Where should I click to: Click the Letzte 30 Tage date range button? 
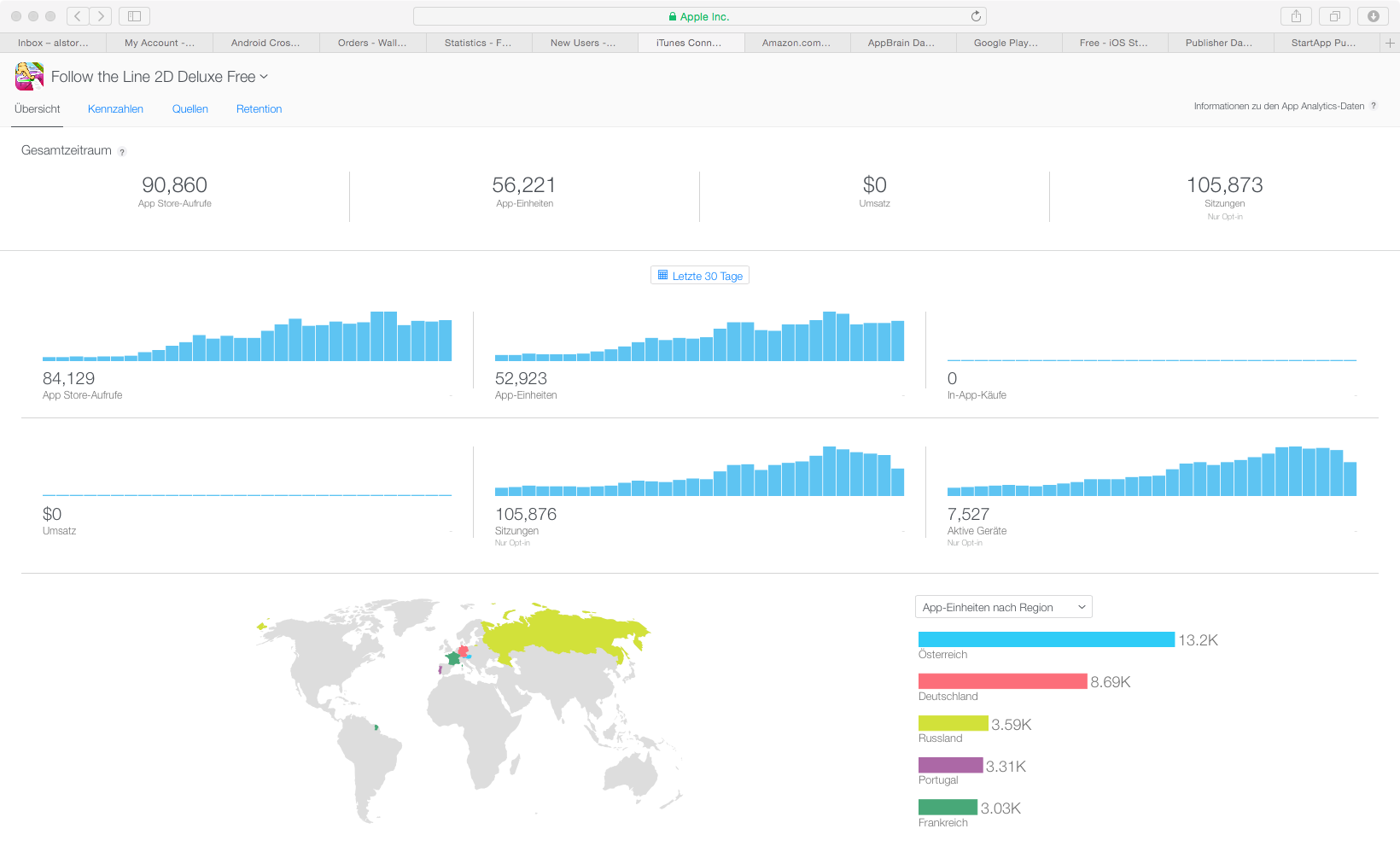click(x=700, y=275)
